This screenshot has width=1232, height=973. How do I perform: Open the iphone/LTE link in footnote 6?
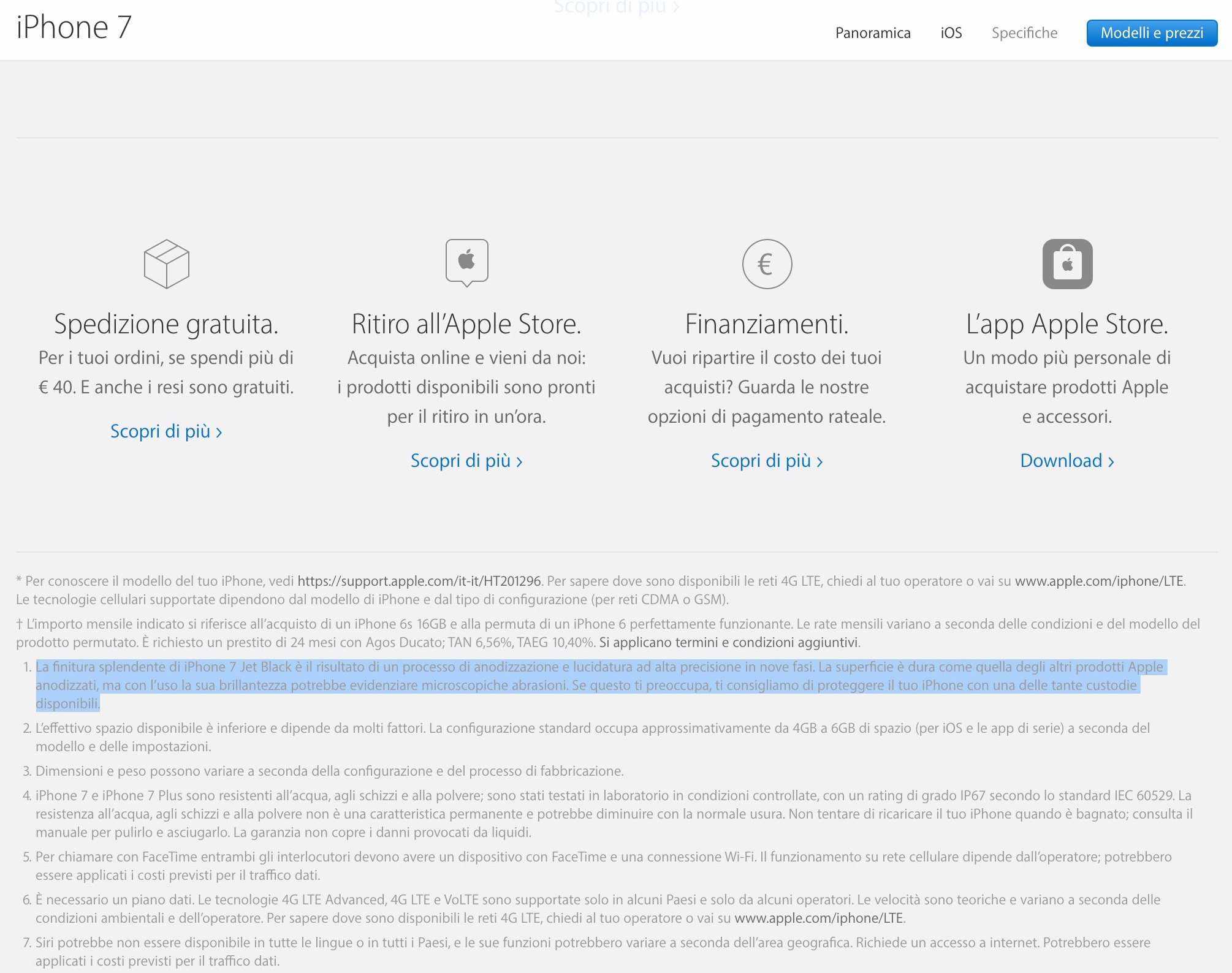click(819, 918)
